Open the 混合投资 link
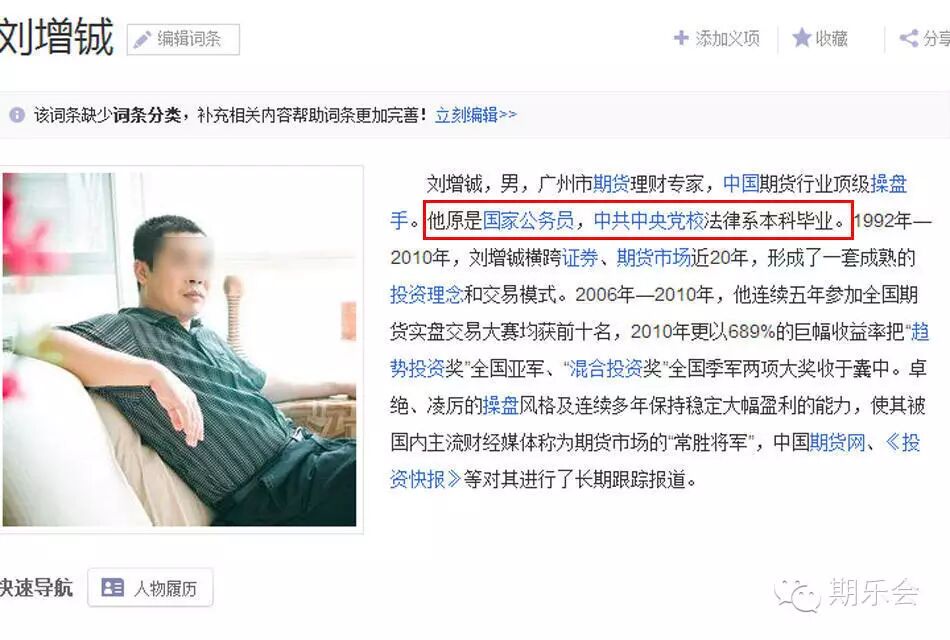The image size is (950, 640). (605, 368)
